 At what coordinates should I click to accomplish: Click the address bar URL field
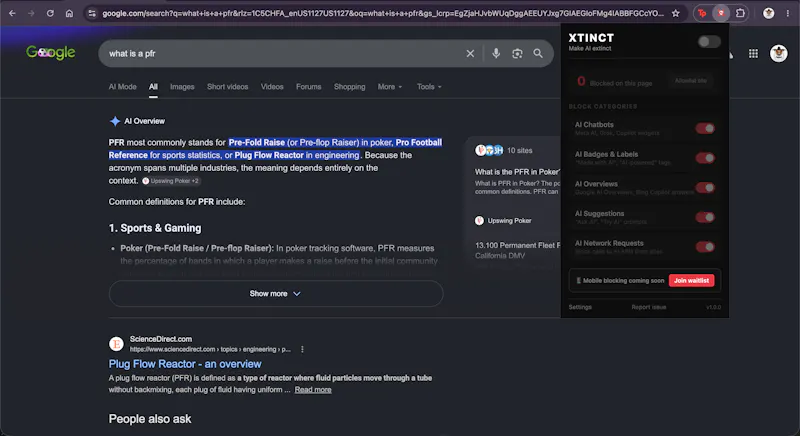[x=383, y=13]
